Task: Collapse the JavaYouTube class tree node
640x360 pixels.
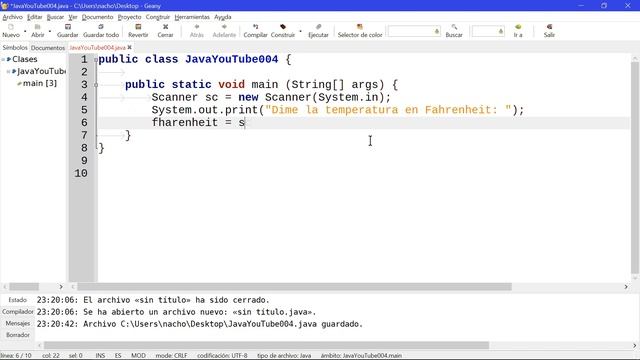Action: [8, 71]
